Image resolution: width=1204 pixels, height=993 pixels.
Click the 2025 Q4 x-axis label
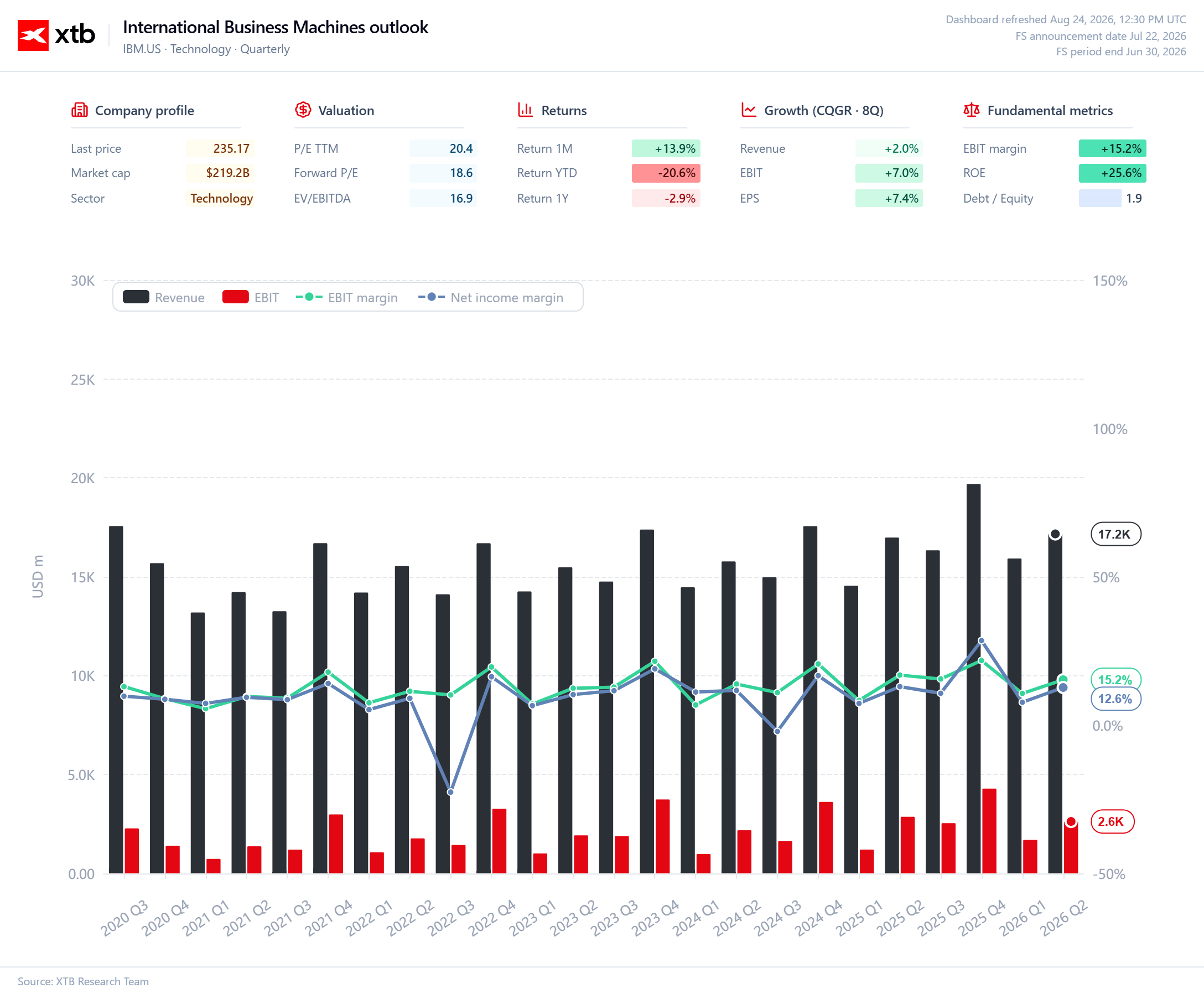[982, 918]
